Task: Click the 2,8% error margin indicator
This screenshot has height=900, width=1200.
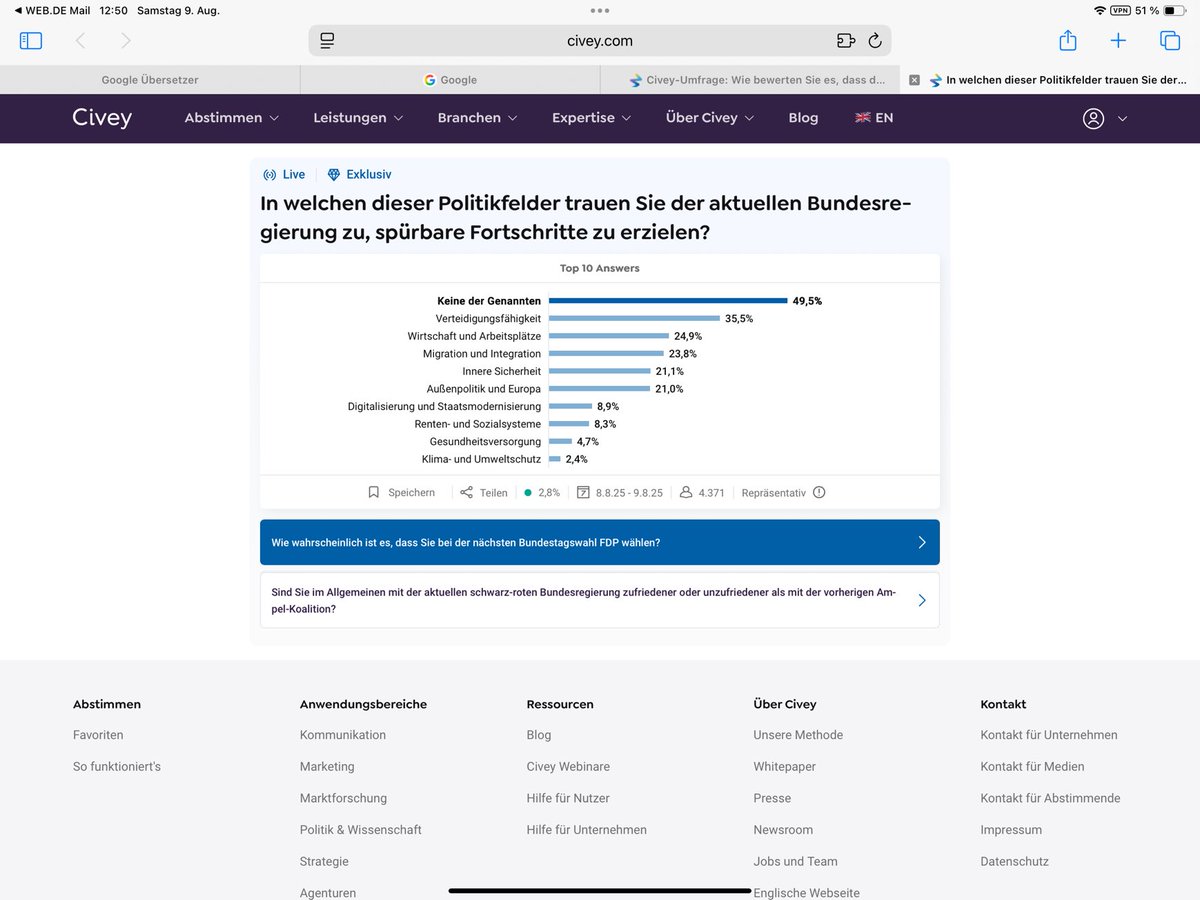Action: click(542, 492)
